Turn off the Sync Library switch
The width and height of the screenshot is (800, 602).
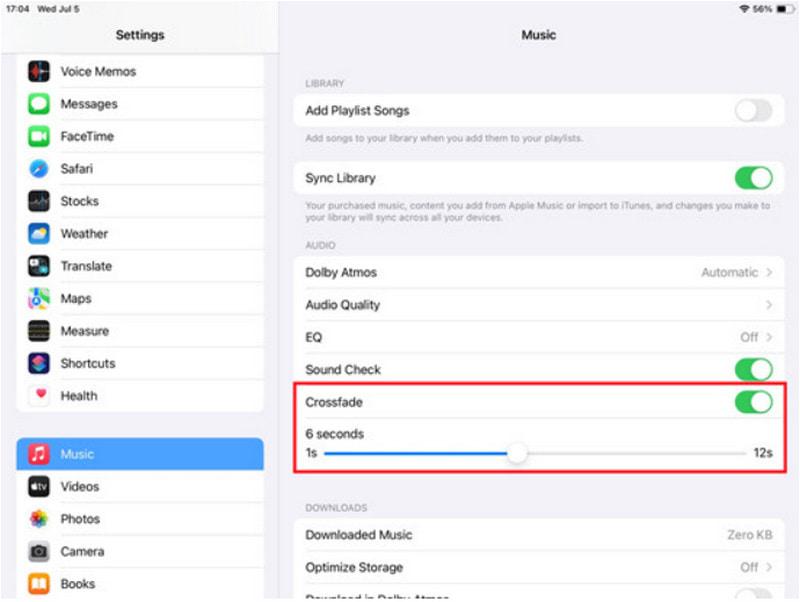coord(754,178)
